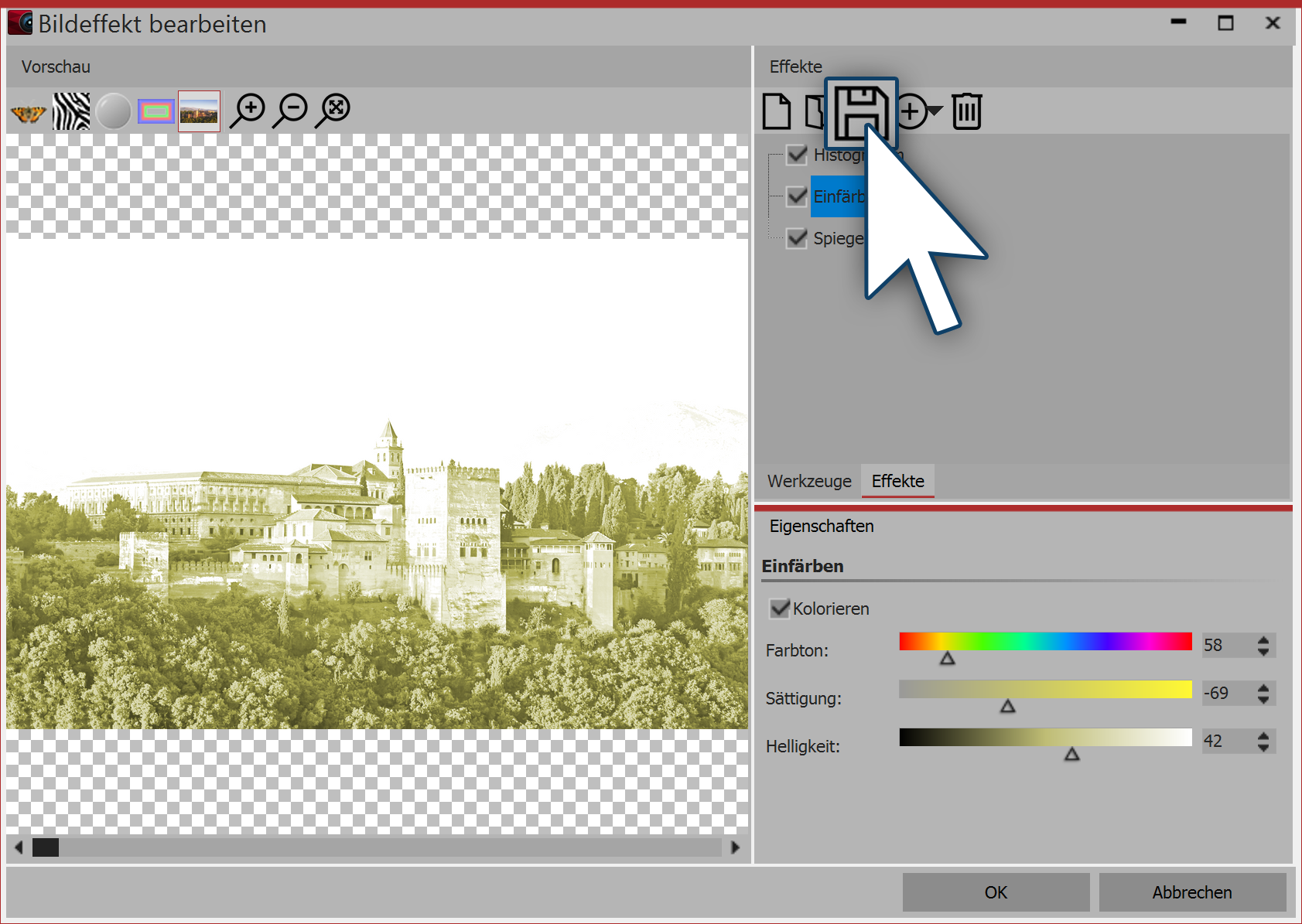Delete effect using the trash icon

tap(966, 111)
